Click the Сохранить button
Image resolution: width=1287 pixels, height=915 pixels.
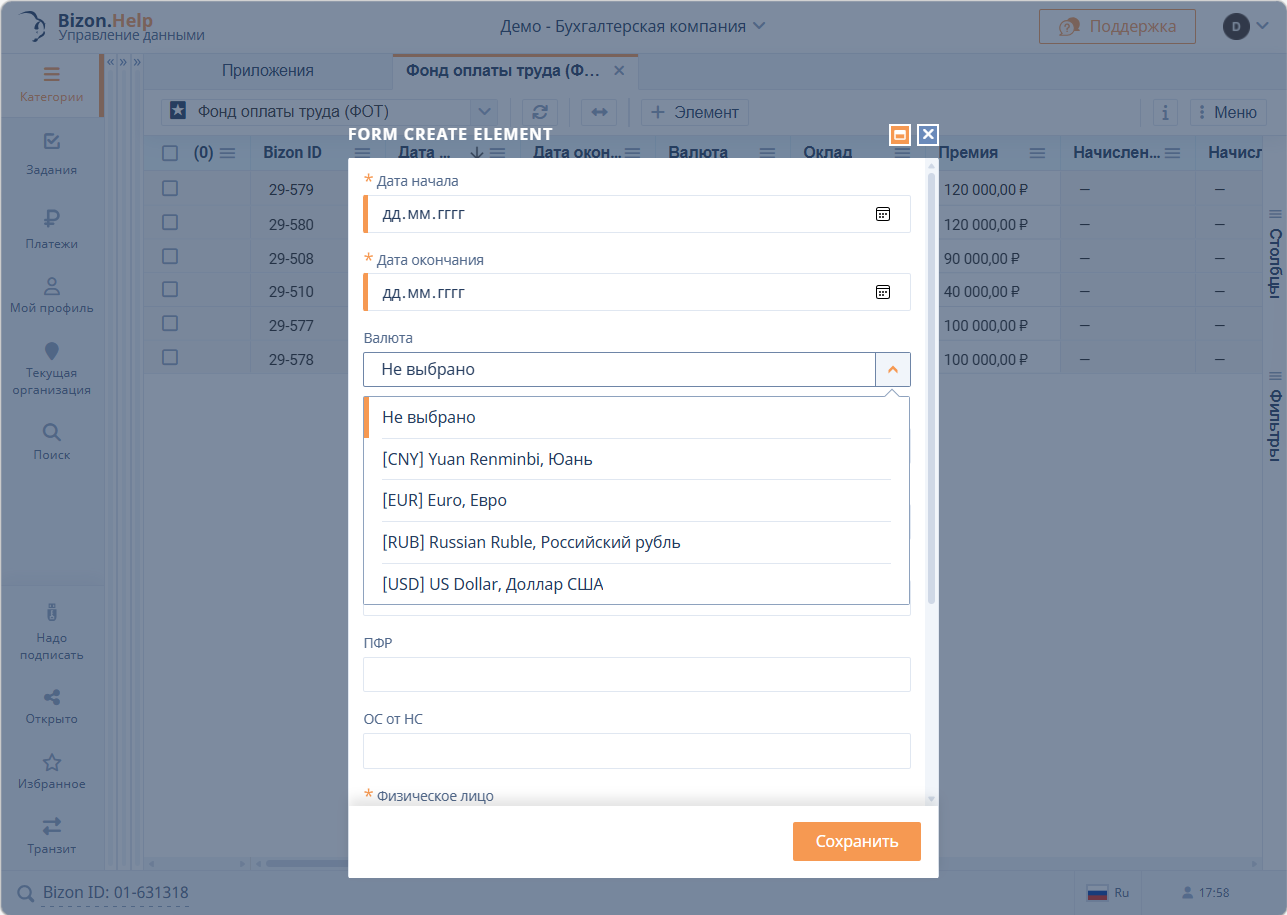tap(856, 841)
